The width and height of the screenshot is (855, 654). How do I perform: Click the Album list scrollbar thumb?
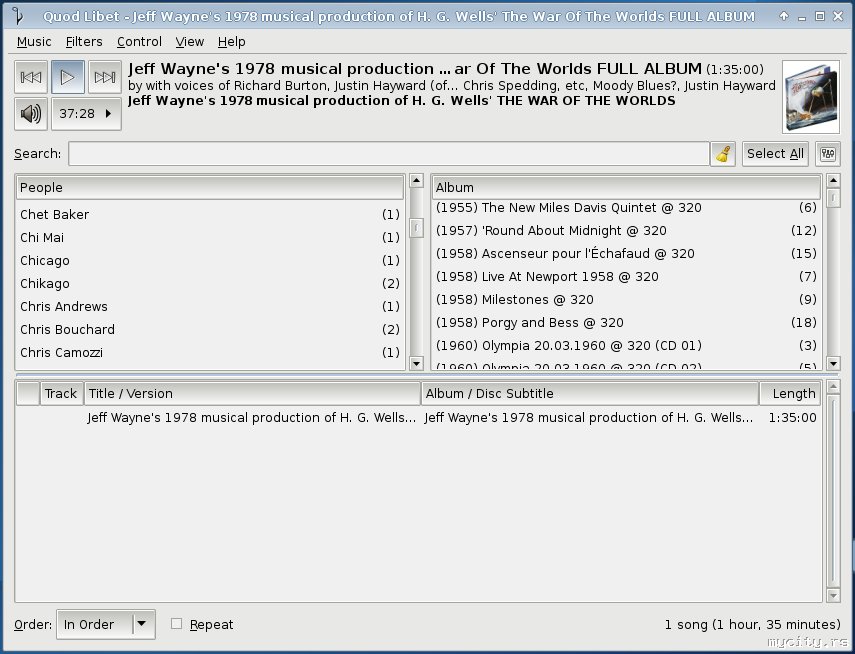pyautogui.click(x=833, y=198)
